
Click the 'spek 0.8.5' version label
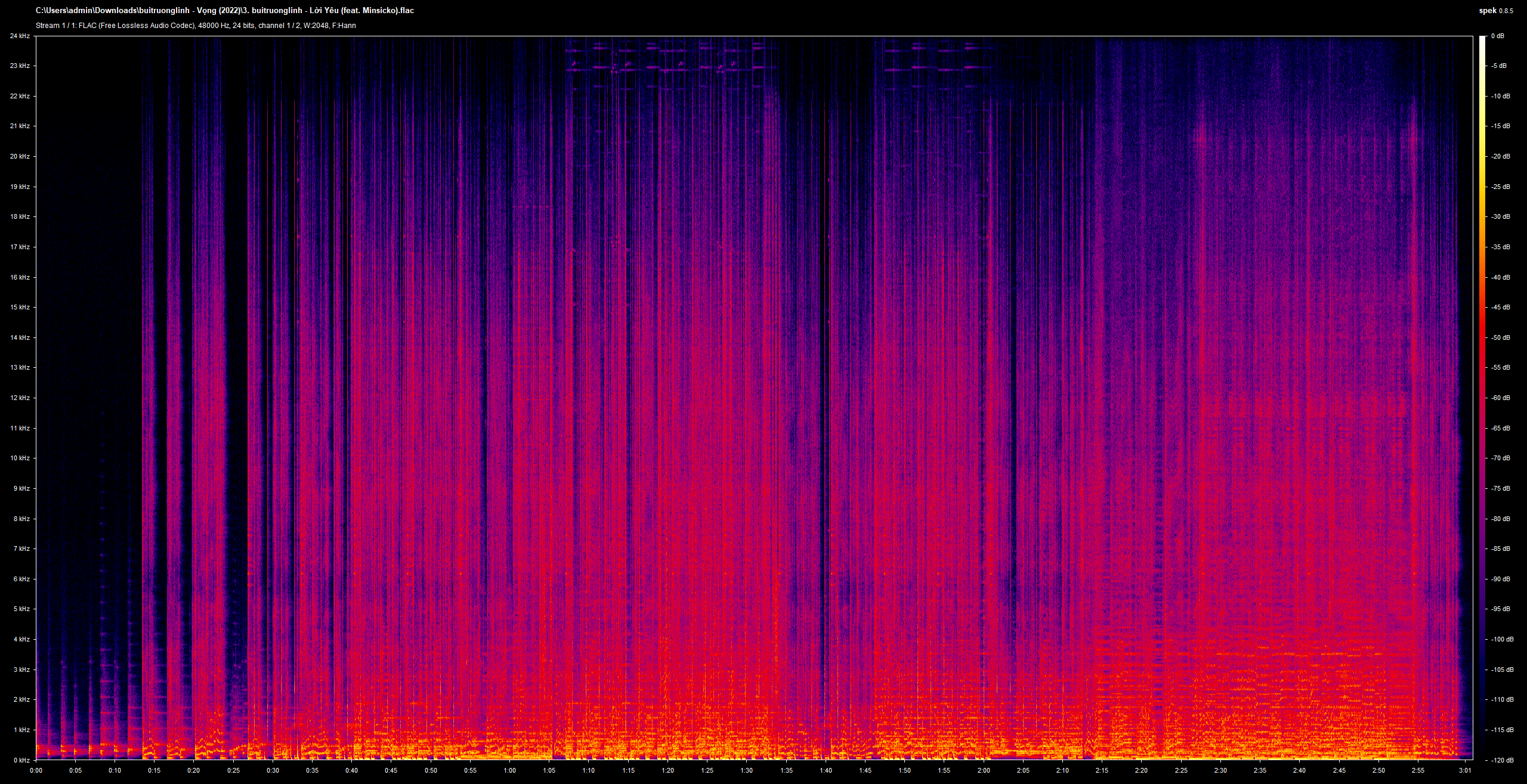(1496, 11)
